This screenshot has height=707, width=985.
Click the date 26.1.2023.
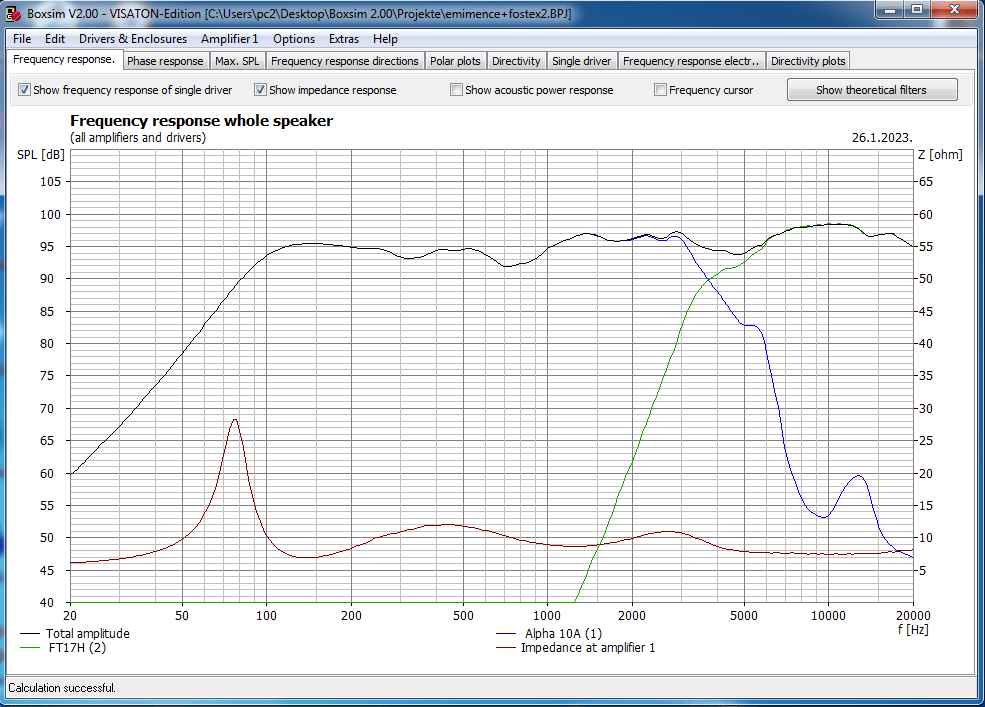882,138
